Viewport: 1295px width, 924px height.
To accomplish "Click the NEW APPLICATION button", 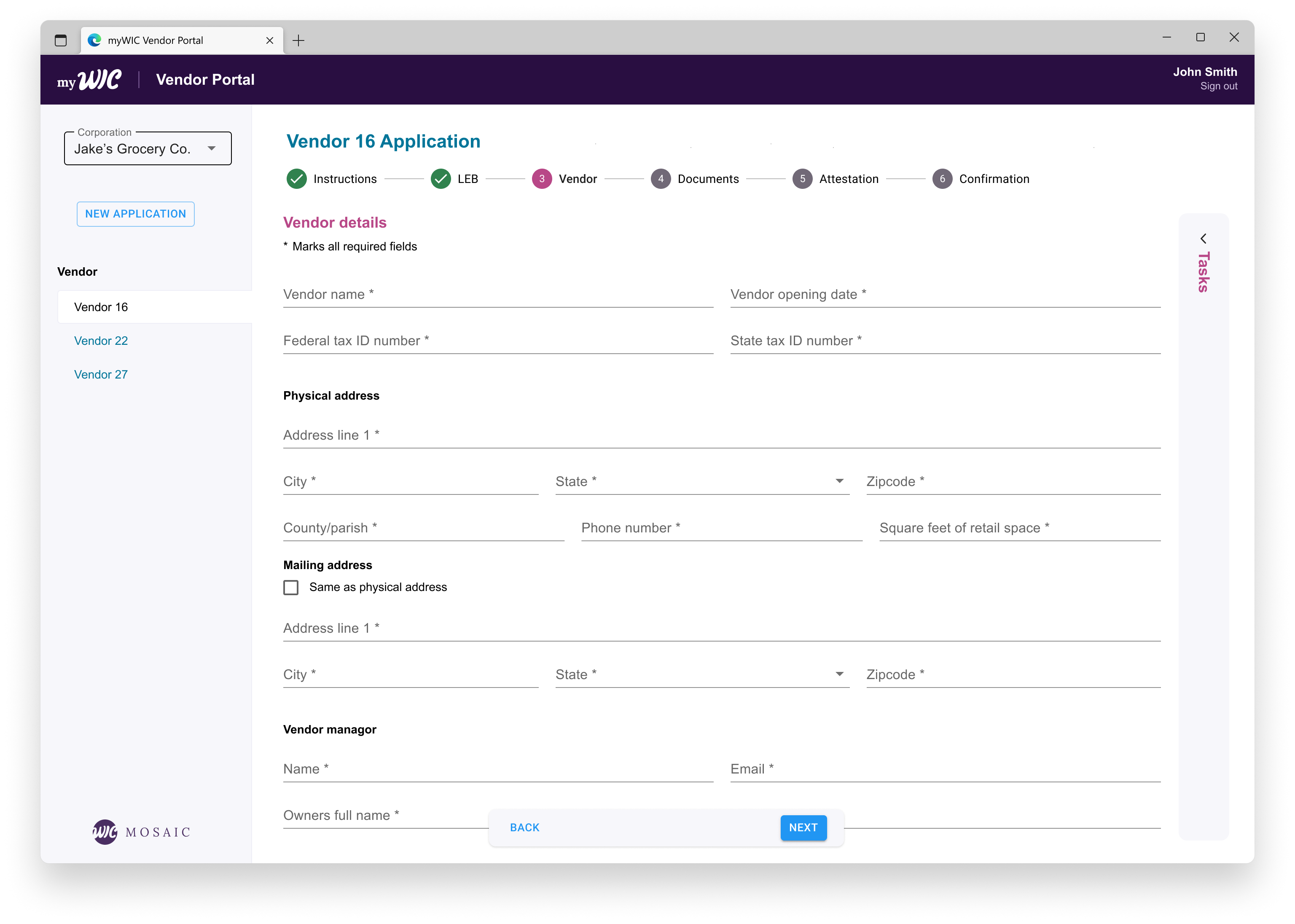I will click(x=135, y=214).
